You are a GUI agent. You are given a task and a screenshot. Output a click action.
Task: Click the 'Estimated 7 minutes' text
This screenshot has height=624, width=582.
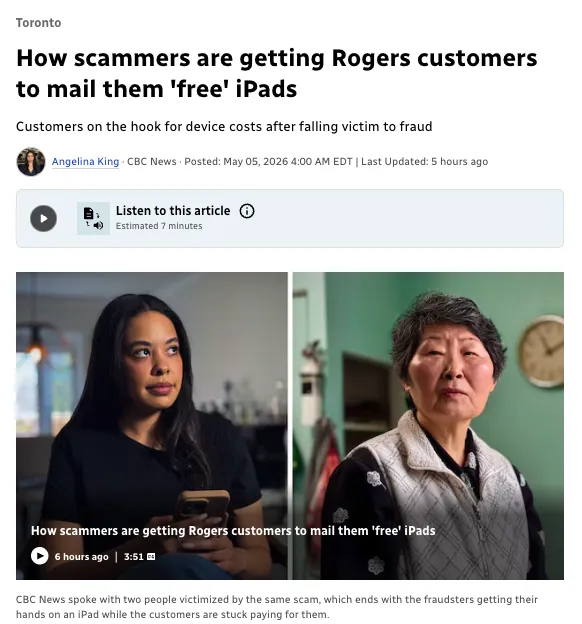(159, 226)
